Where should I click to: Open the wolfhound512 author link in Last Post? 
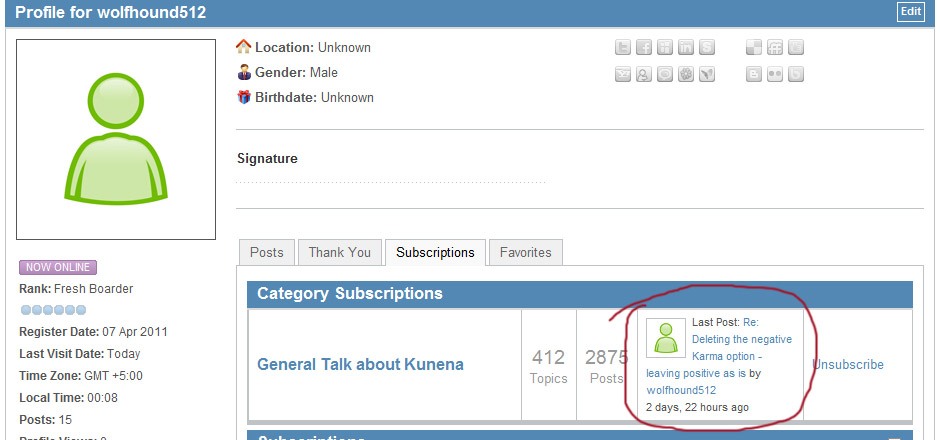681,390
